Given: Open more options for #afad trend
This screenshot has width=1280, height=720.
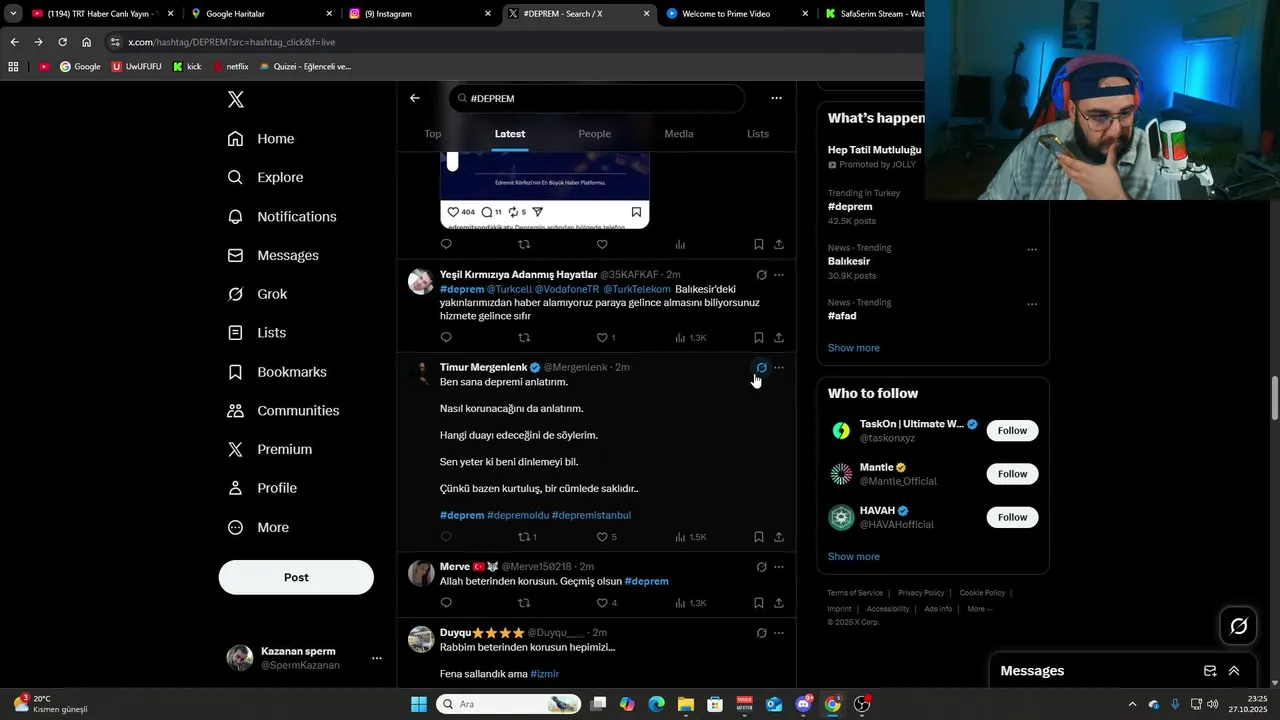Looking at the screenshot, I should 1032,304.
